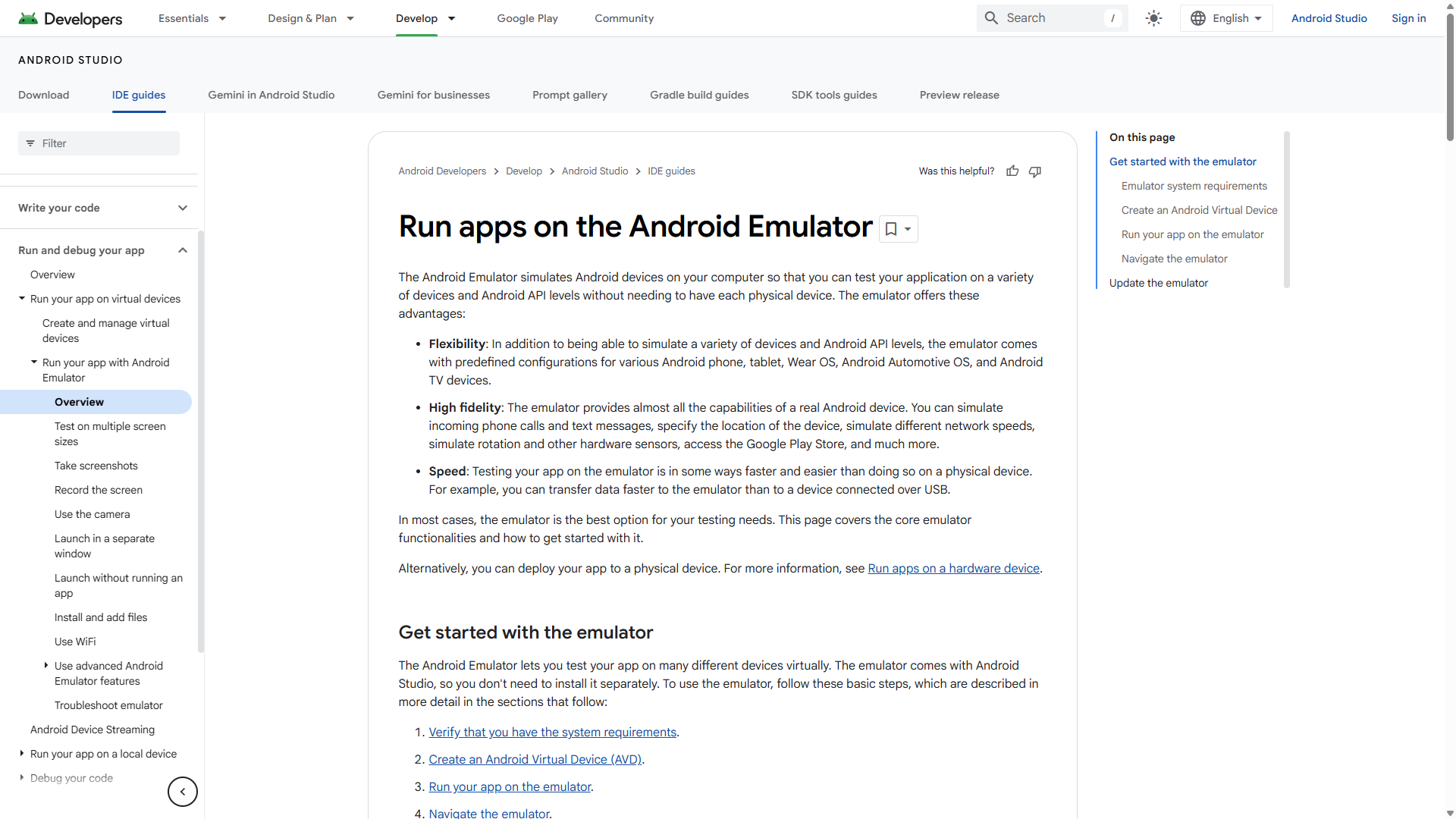Open the Install and add files item

click(x=101, y=617)
